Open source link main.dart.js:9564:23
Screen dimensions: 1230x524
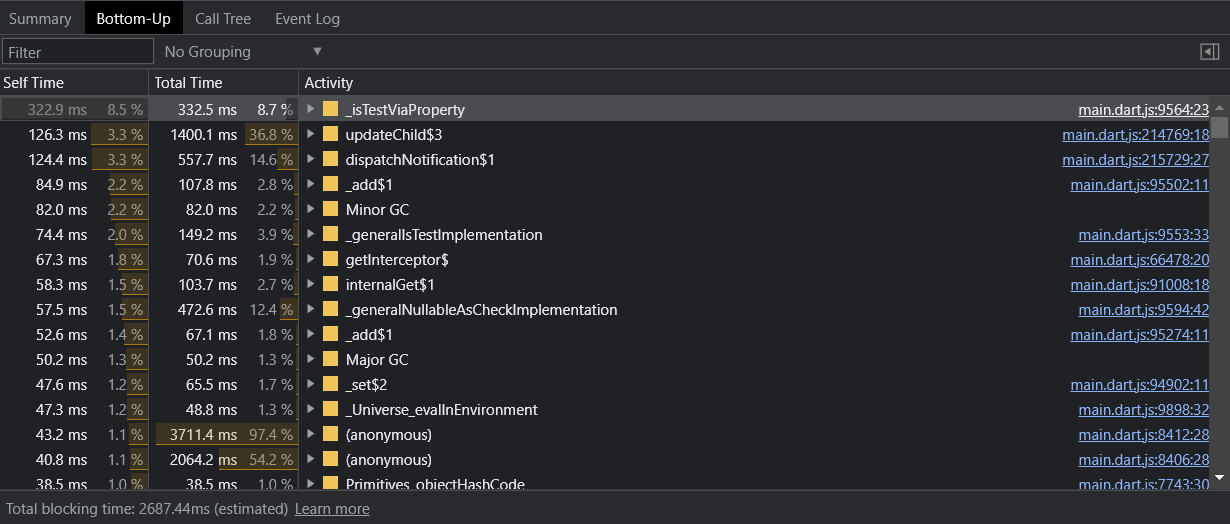[x=1143, y=109]
